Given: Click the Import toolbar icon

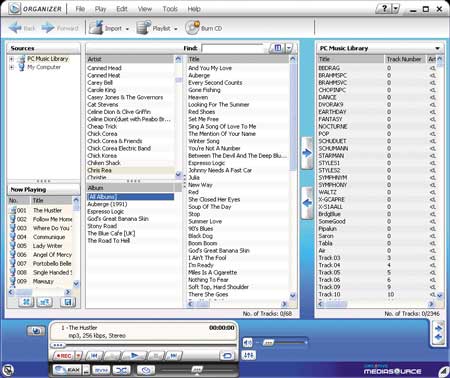Looking at the screenshot, I should click(x=96, y=28).
